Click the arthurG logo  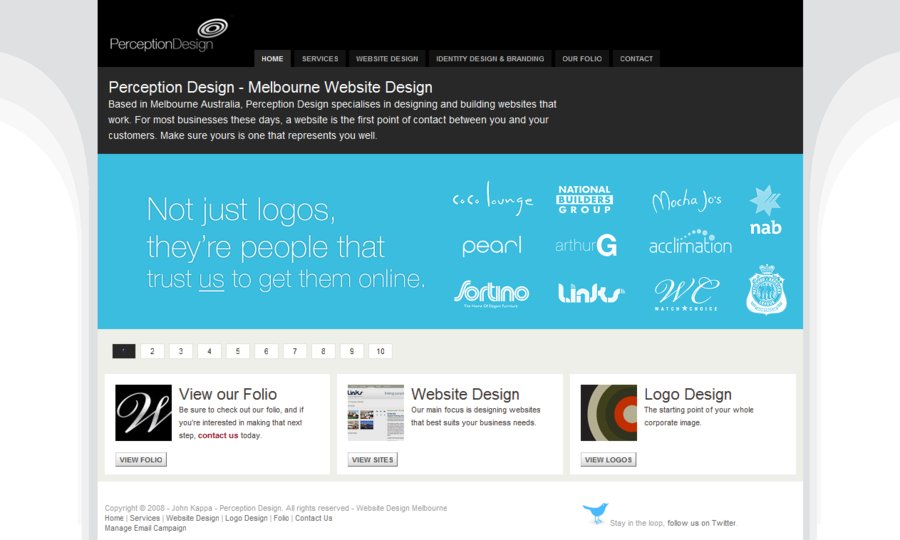585,245
